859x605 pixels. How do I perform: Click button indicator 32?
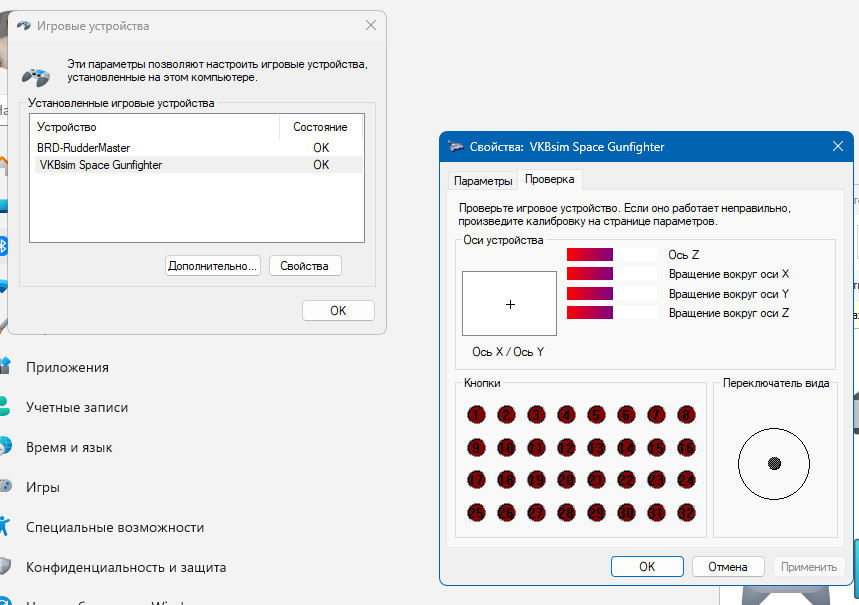(x=686, y=513)
